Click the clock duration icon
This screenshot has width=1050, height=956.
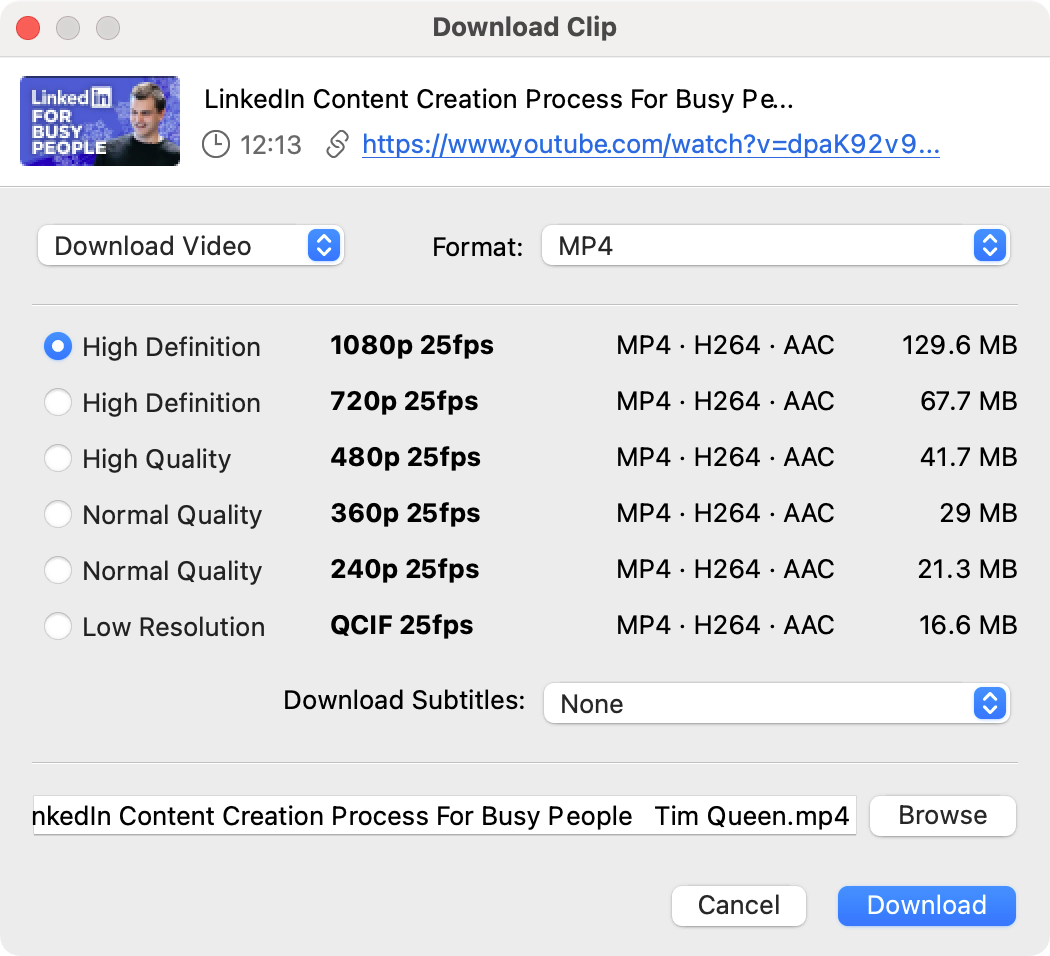pyautogui.click(x=215, y=145)
